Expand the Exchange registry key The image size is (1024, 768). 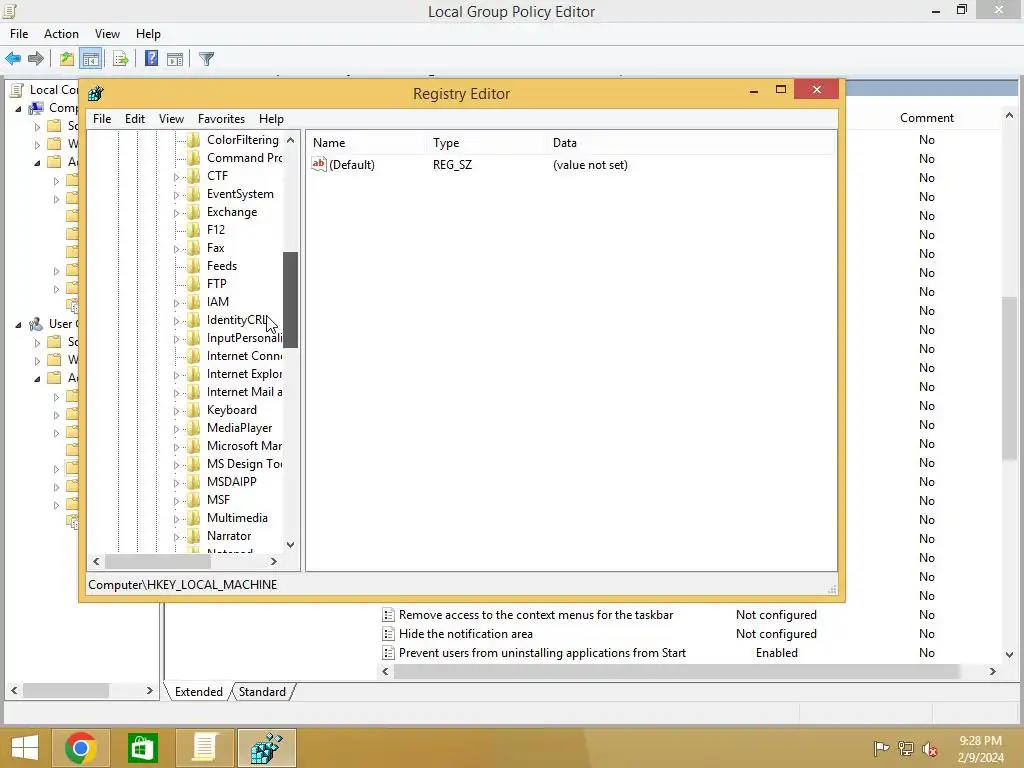(x=176, y=213)
